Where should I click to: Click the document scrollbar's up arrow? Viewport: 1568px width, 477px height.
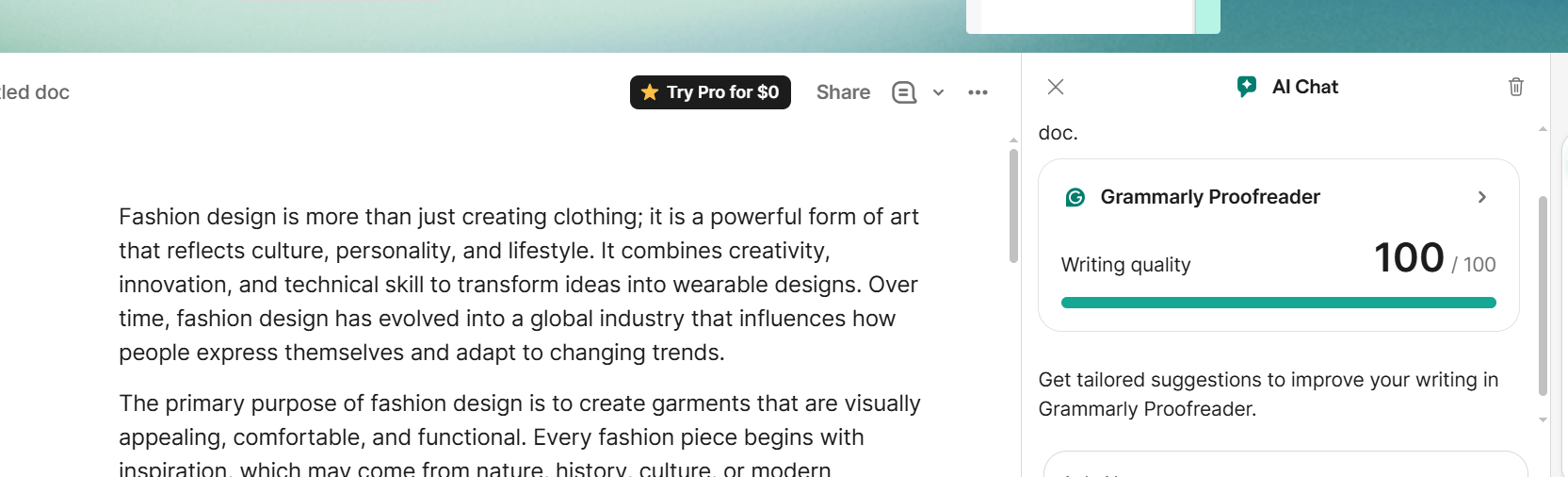coord(1013,140)
